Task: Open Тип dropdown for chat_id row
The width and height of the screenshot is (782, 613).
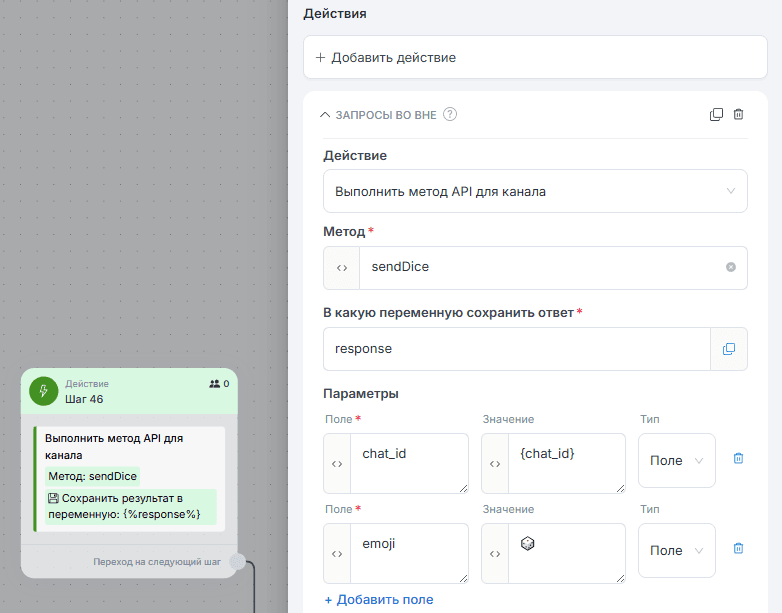Action: point(677,460)
